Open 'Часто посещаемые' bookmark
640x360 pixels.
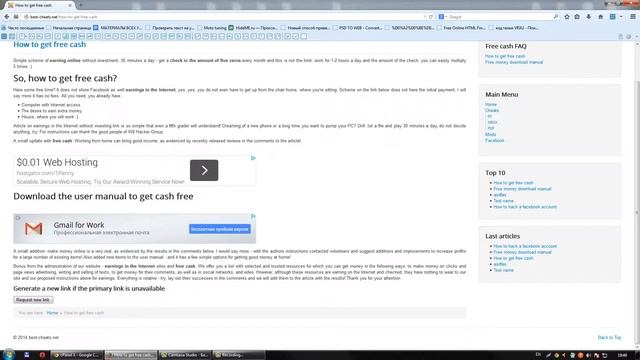point(23,28)
